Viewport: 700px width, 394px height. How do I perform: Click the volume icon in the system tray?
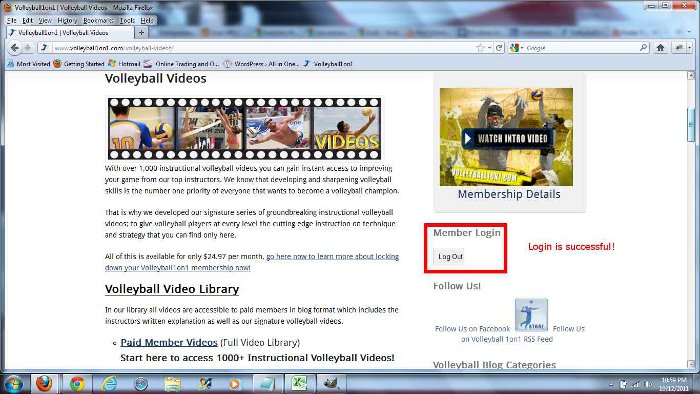(x=648, y=384)
